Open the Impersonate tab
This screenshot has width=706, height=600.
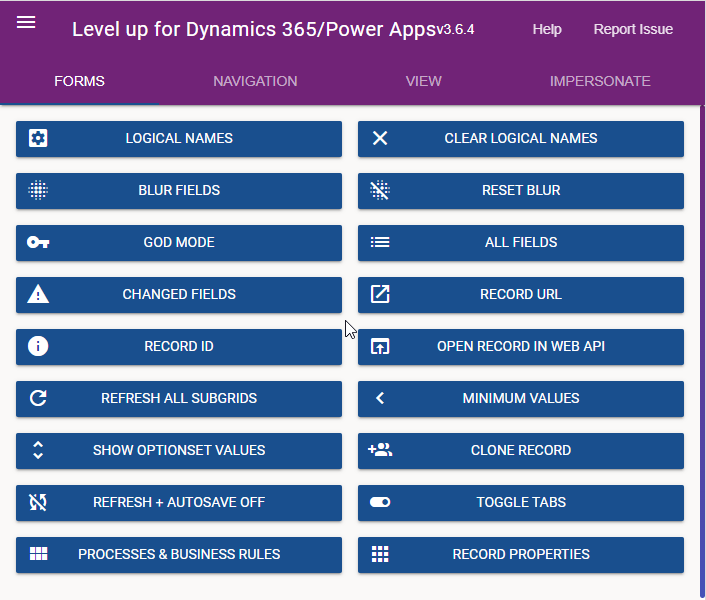click(x=600, y=81)
